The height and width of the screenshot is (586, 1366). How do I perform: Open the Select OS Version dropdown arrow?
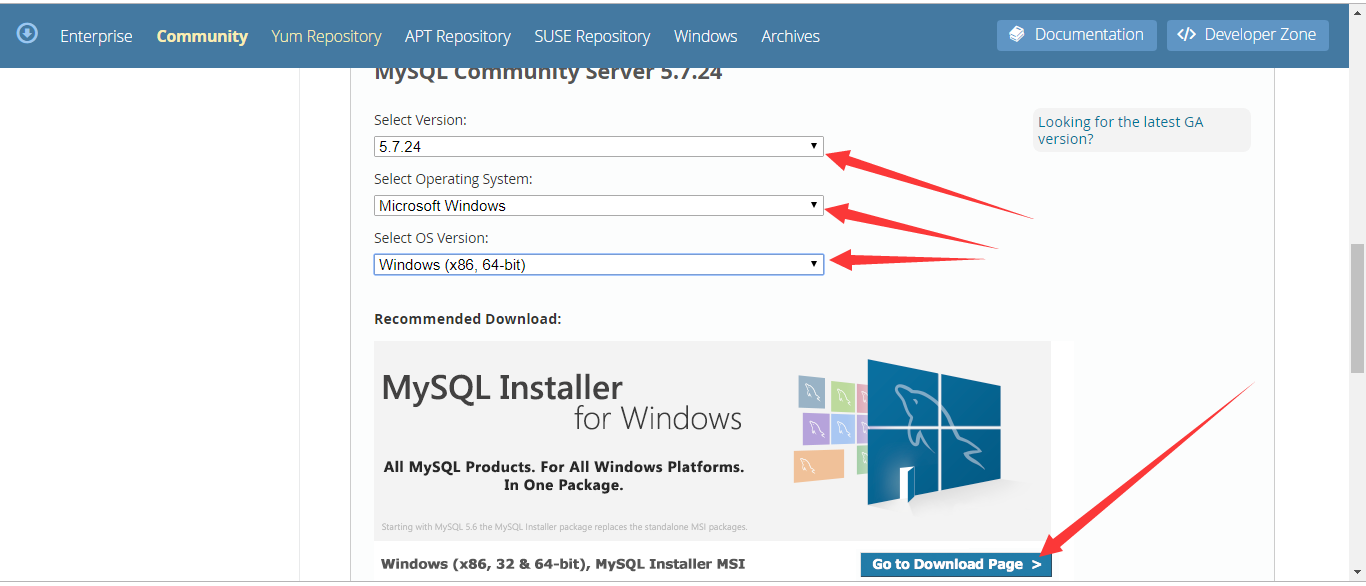coord(813,264)
